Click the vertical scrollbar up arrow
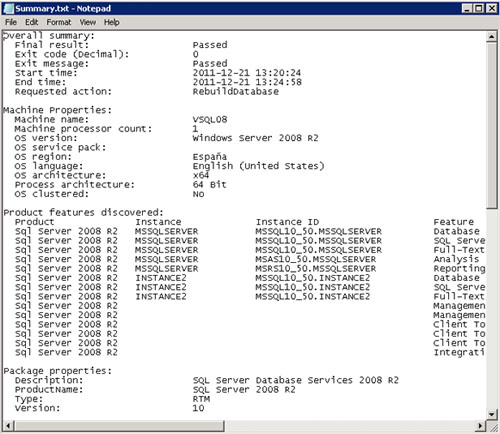500x434 pixels. point(492,36)
